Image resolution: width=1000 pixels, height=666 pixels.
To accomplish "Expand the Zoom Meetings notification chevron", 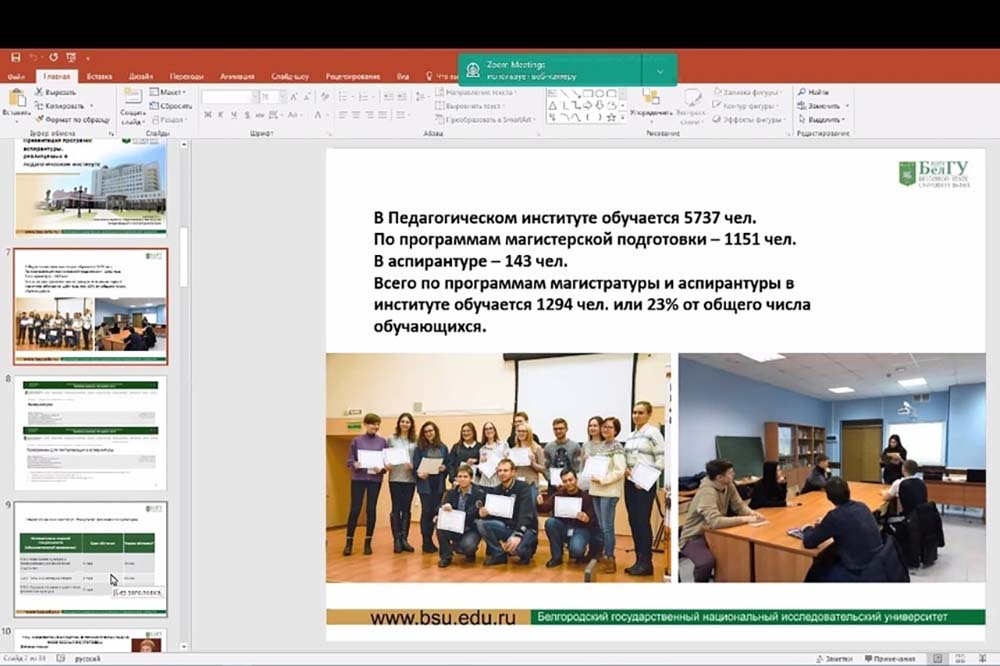I will click(x=660, y=71).
